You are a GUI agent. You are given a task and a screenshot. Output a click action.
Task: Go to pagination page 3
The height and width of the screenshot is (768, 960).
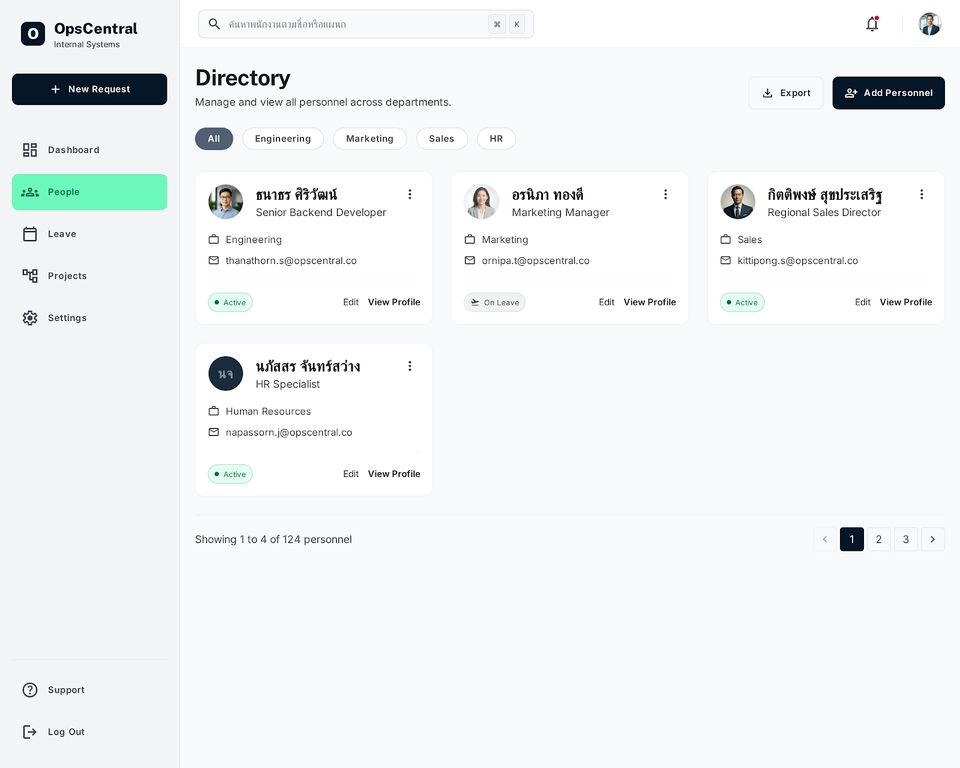[906, 540]
